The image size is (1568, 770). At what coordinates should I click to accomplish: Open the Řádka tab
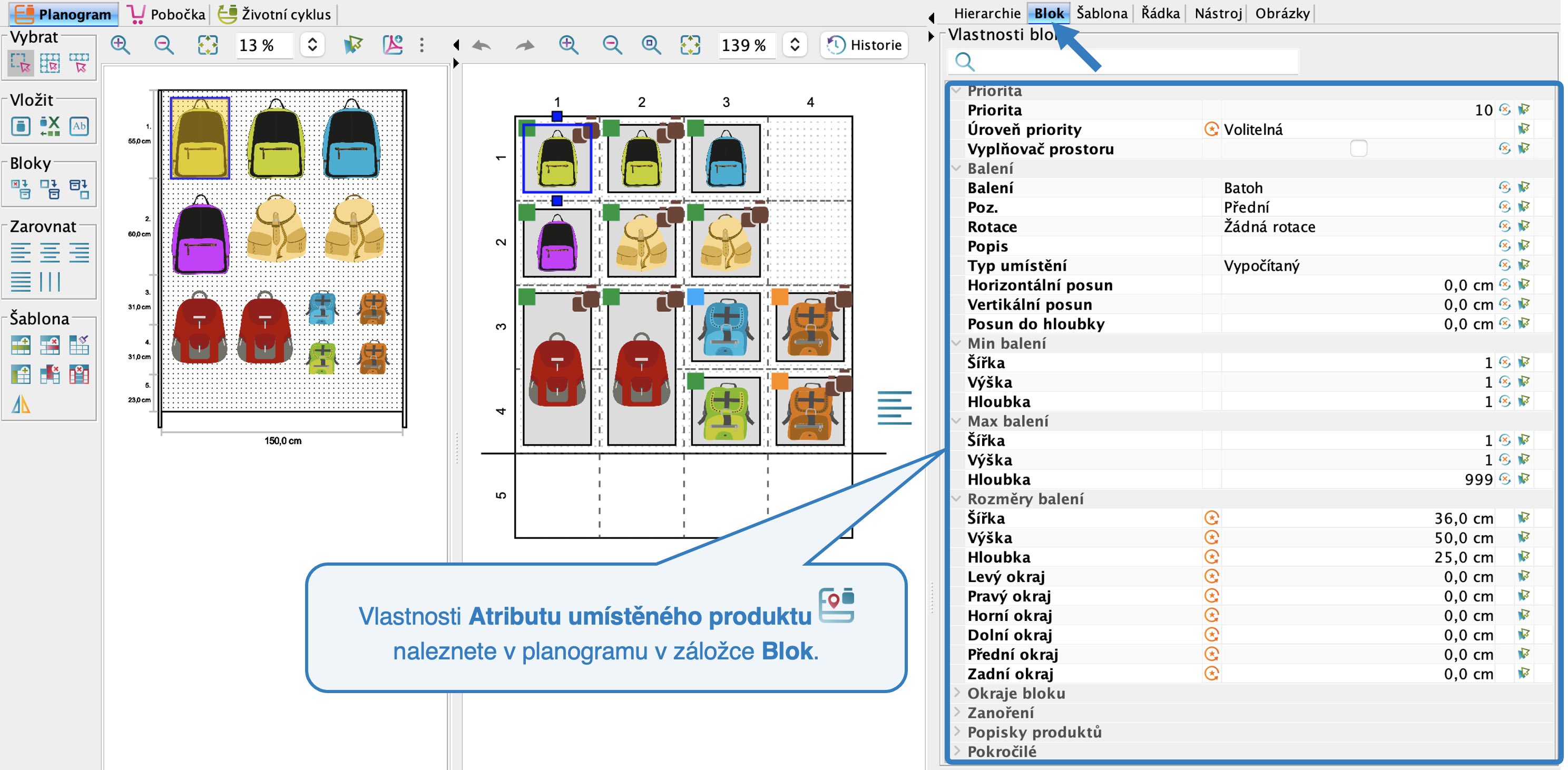point(1160,13)
